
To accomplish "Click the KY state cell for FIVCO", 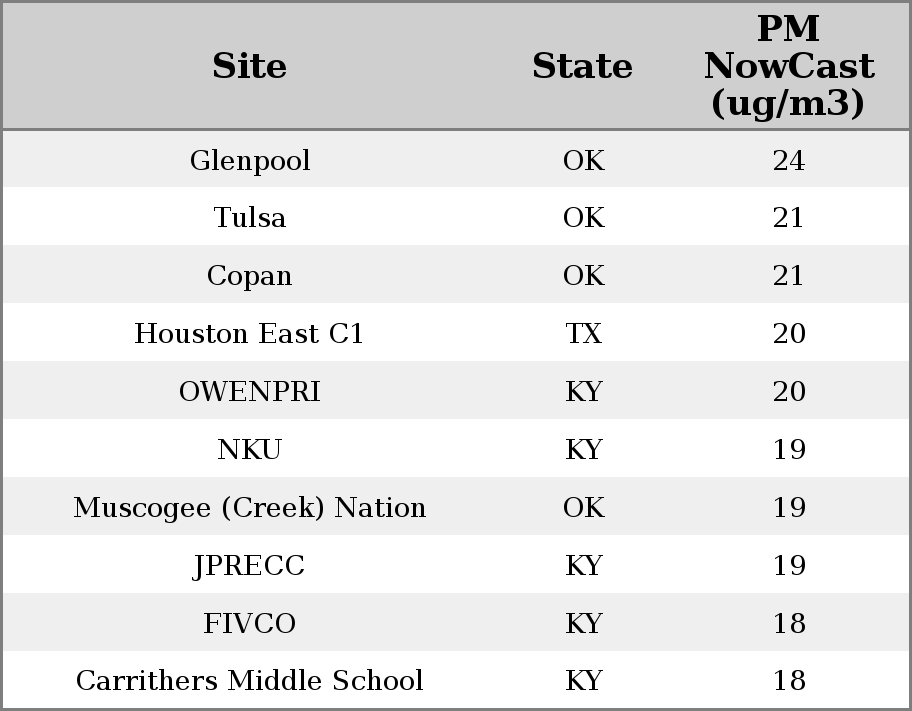I will [x=583, y=624].
